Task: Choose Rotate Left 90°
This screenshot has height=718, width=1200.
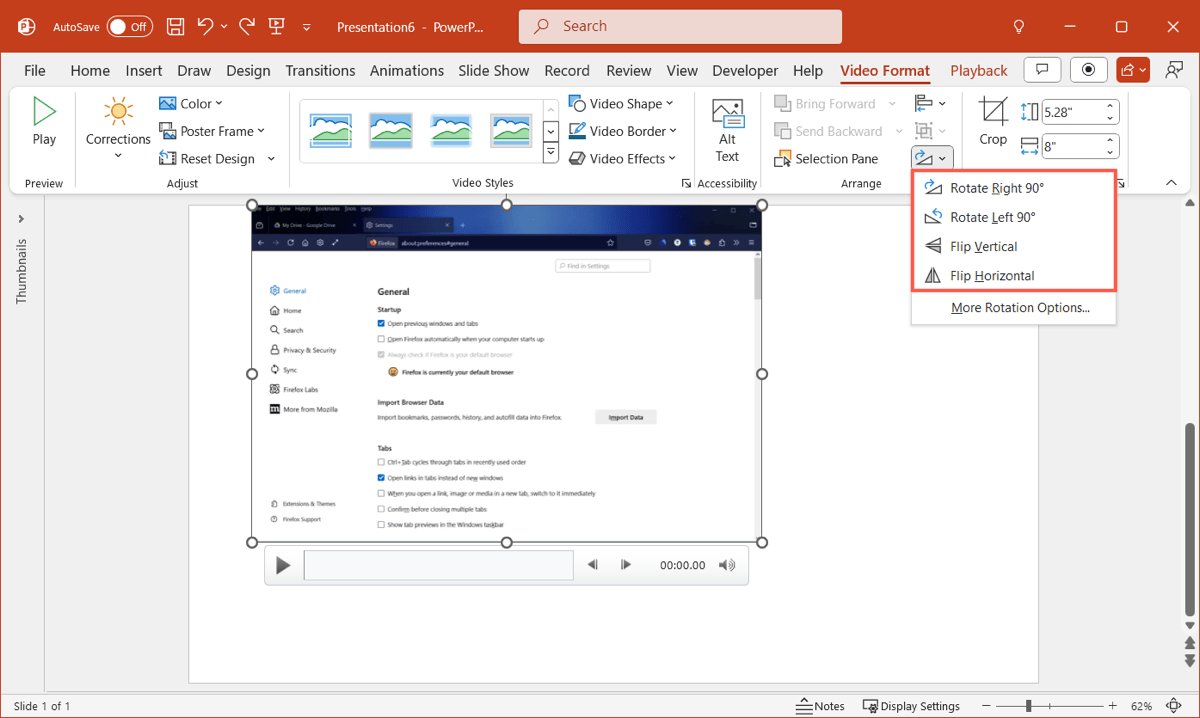Action: coord(1013,217)
